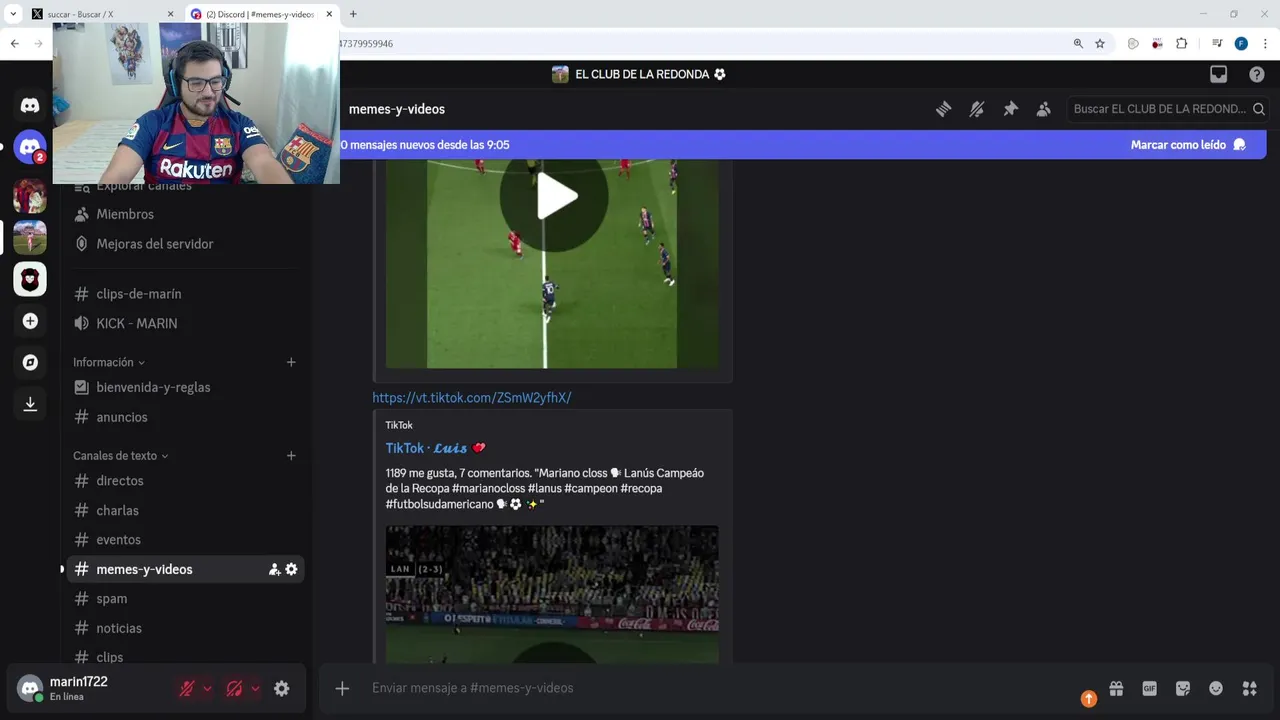Viewport: 1280px width, 720px height.
Task: Play the soccer video at top
Action: (553, 196)
